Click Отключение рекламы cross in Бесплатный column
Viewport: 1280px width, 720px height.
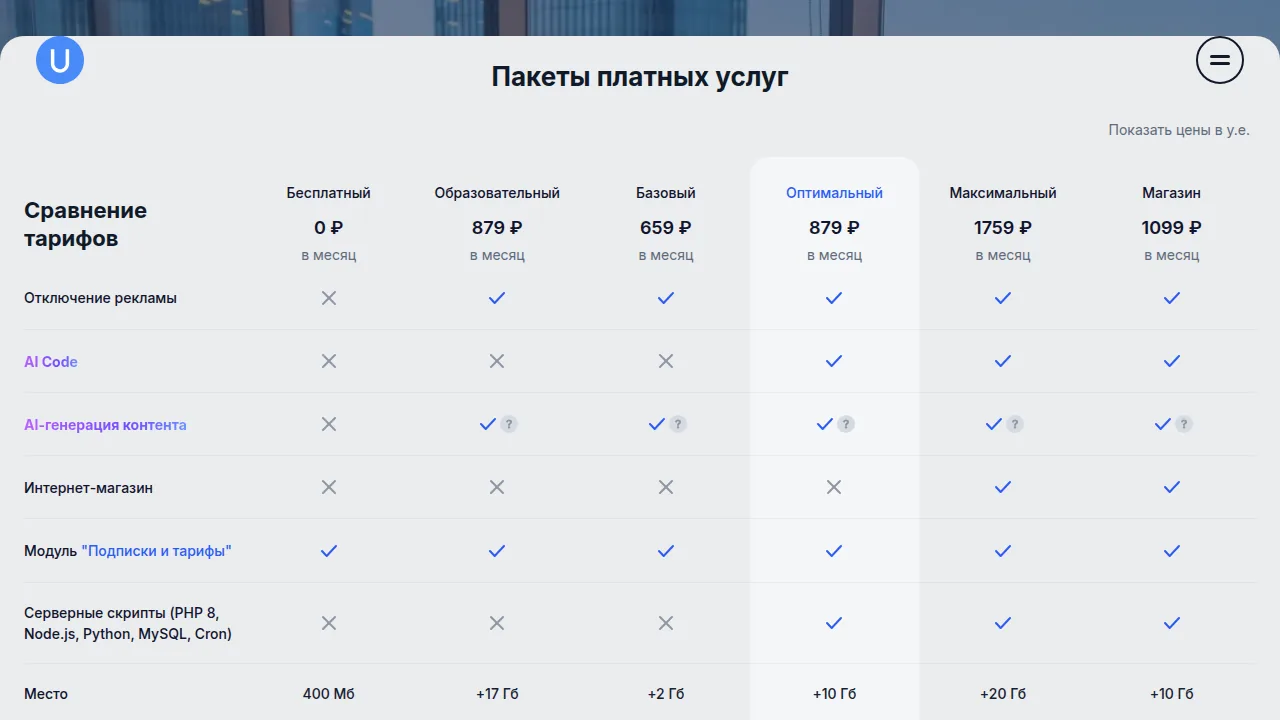tap(329, 298)
